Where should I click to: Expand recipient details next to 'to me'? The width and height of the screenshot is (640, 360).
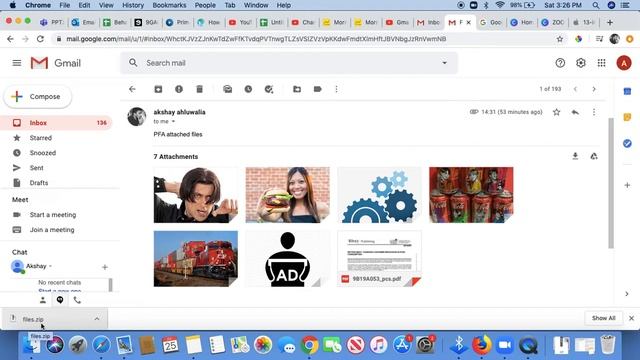pos(173,122)
